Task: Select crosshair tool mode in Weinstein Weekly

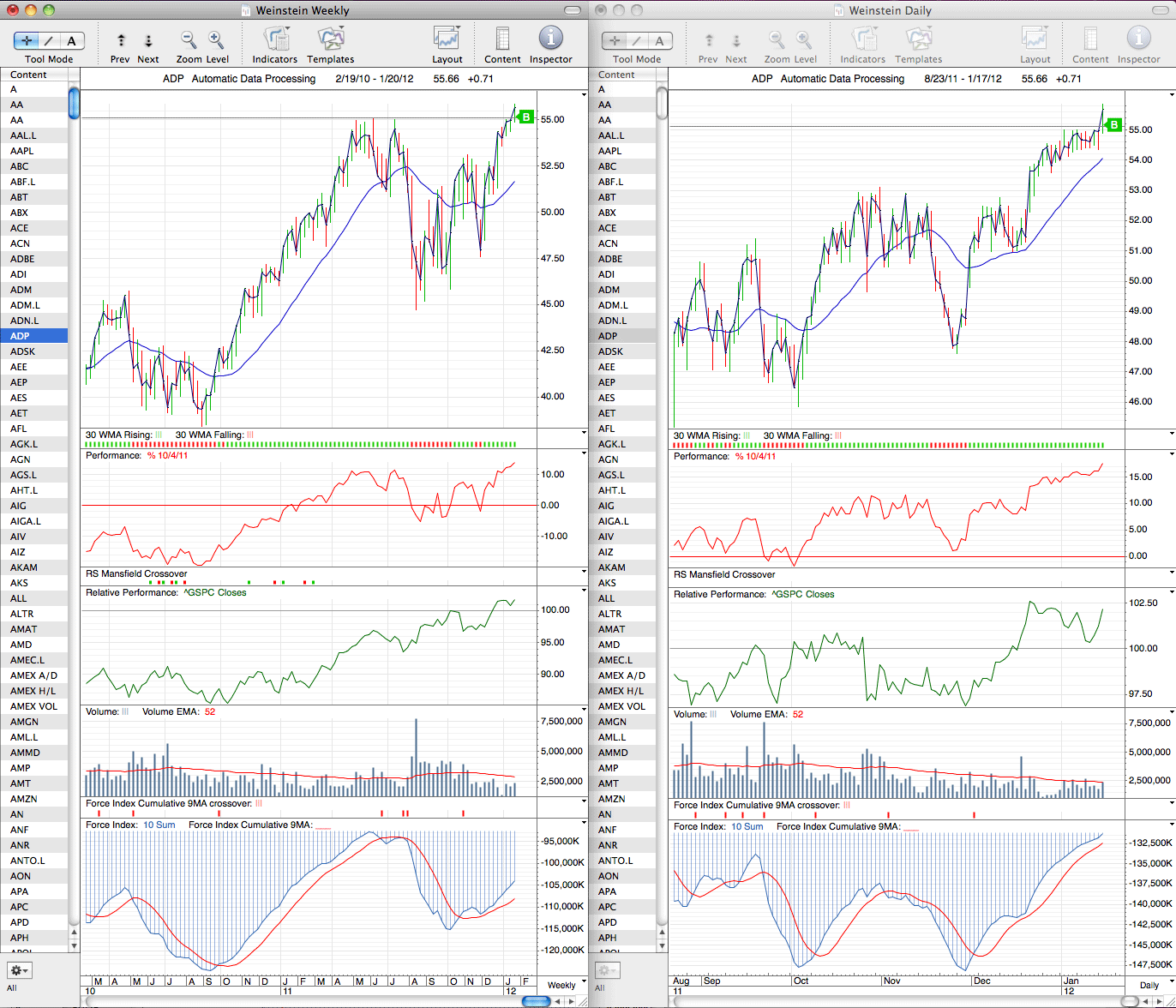Action: tap(27, 40)
